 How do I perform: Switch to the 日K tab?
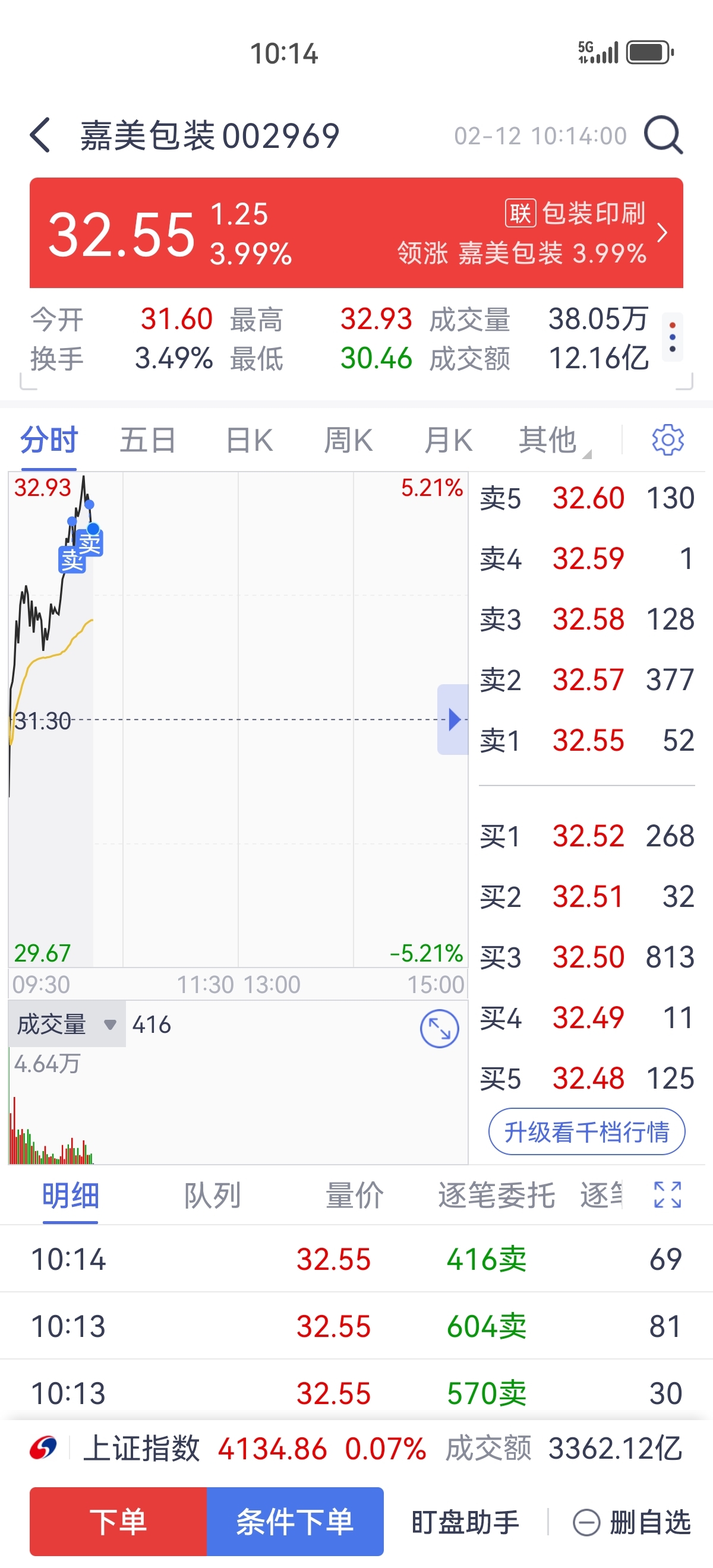pyautogui.click(x=249, y=440)
